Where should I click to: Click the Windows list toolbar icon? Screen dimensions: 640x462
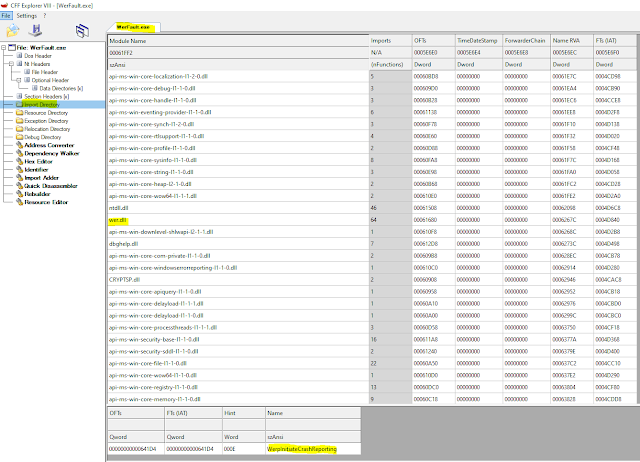coord(82,31)
